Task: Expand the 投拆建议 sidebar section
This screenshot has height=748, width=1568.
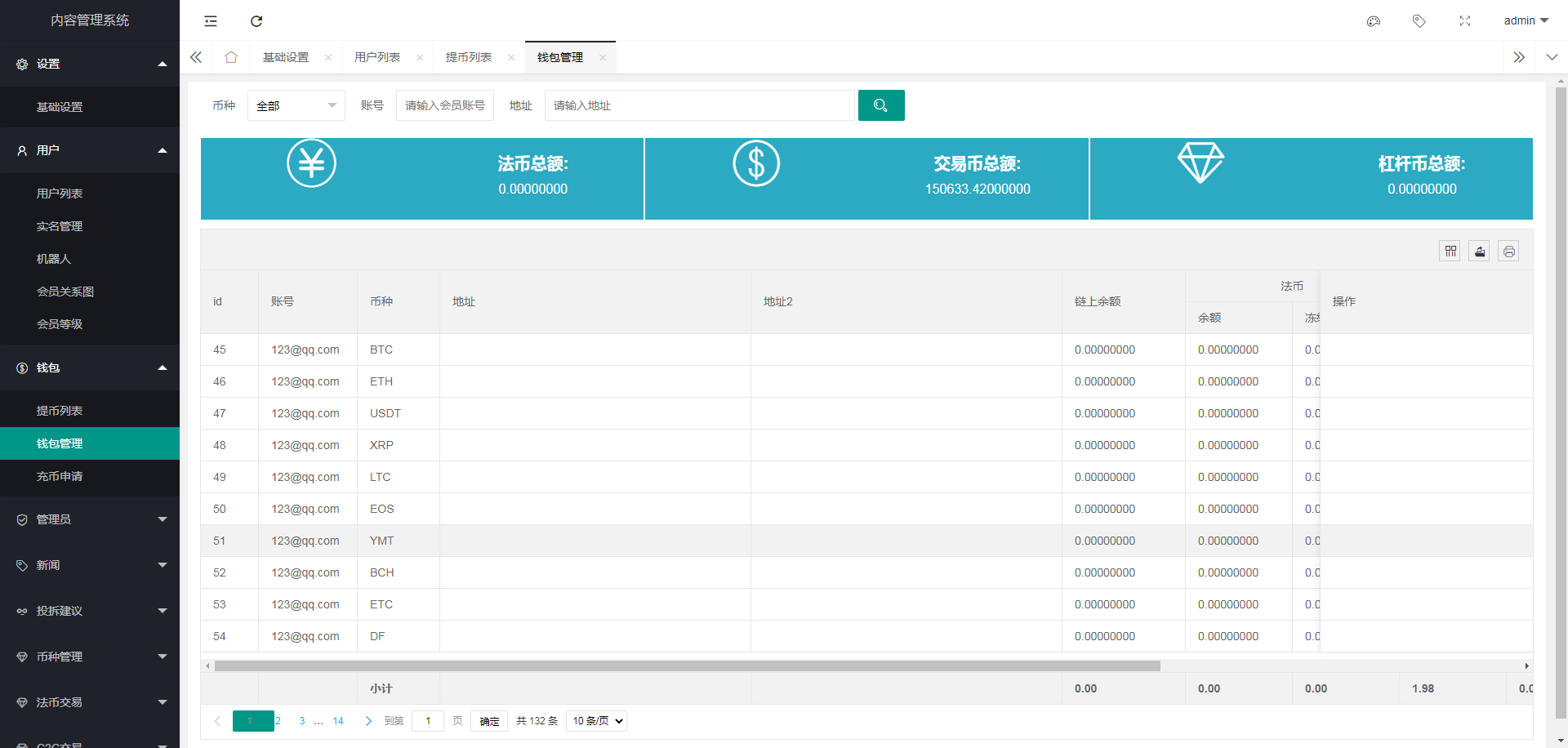Action: coord(90,611)
